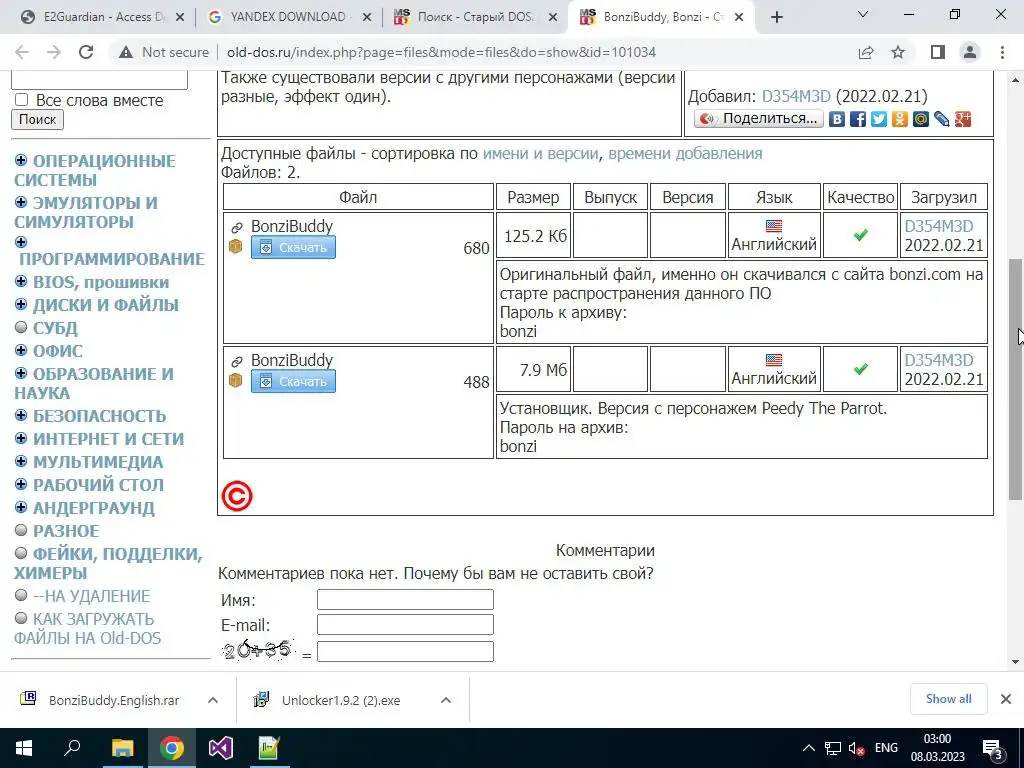This screenshot has width=1024, height=768.
Task: Click the LiveJournal pencil share icon
Action: pos(941,119)
